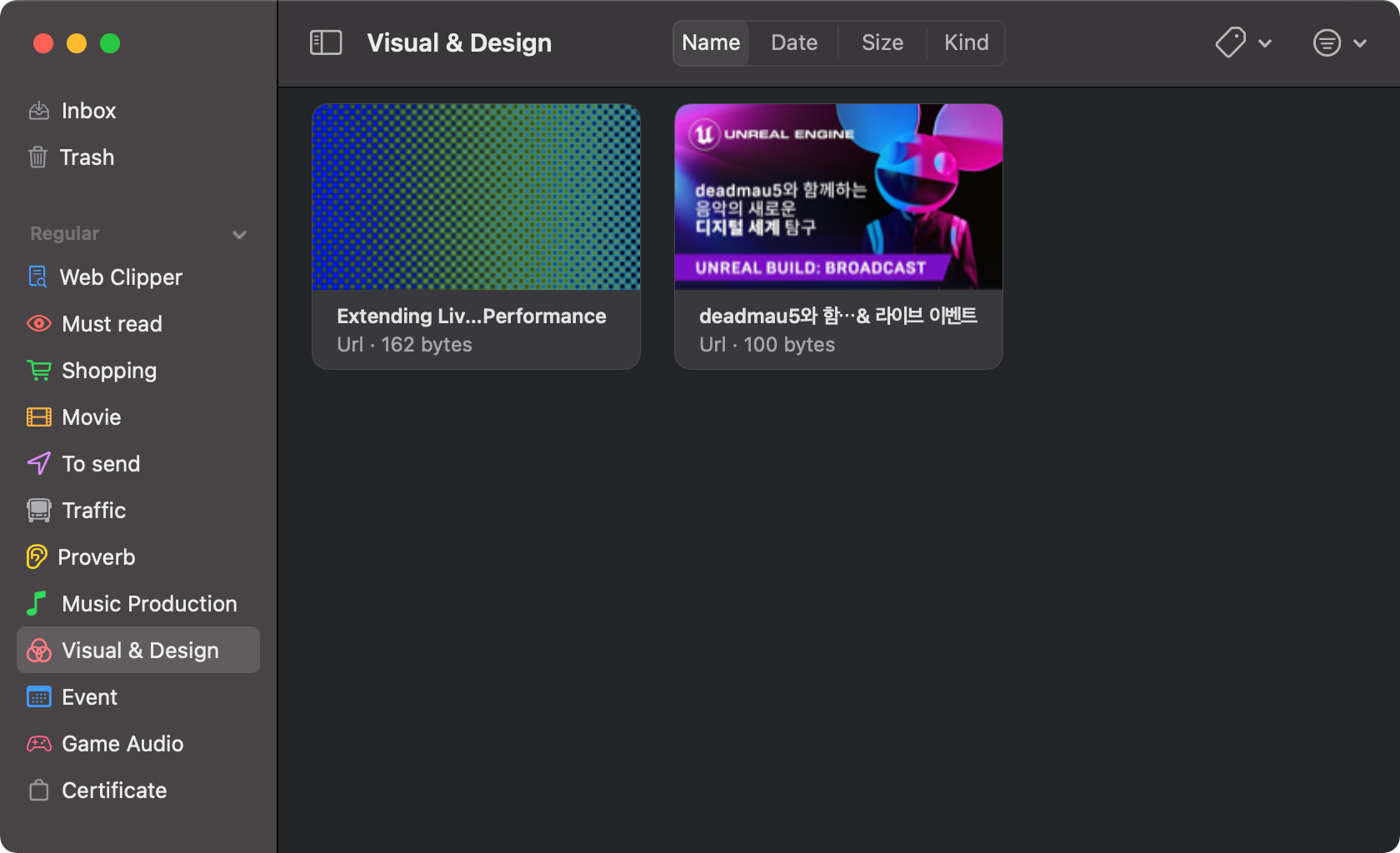The image size is (1400, 853).
Task: Sort items by Size
Action: [x=882, y=42]
